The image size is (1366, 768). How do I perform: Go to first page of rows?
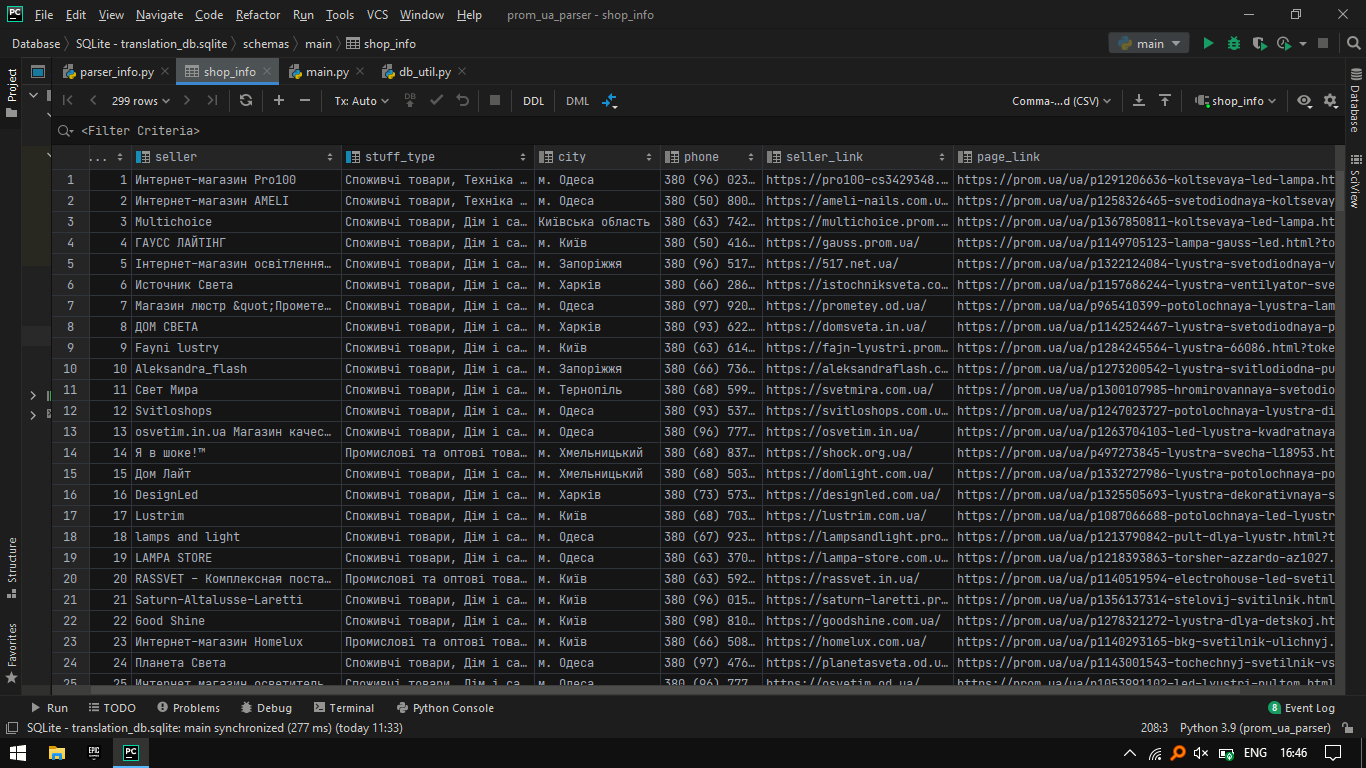(x=68, y=101)
